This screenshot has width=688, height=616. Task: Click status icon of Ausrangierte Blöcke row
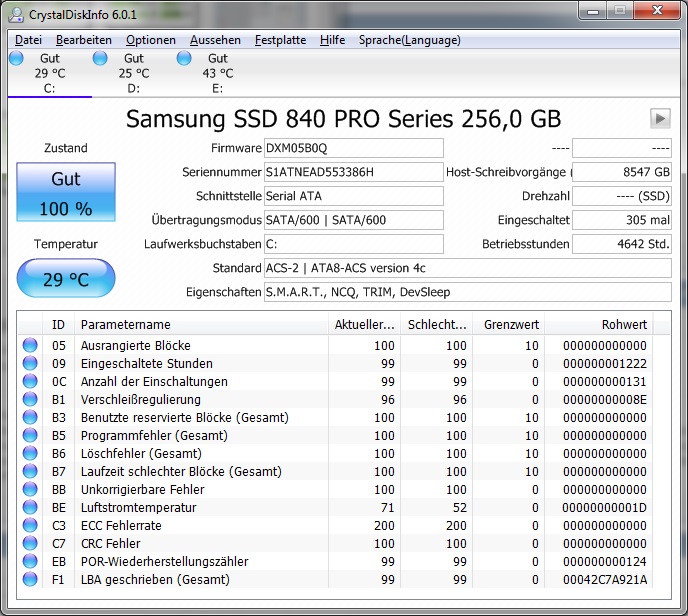[x=30, y=345]
